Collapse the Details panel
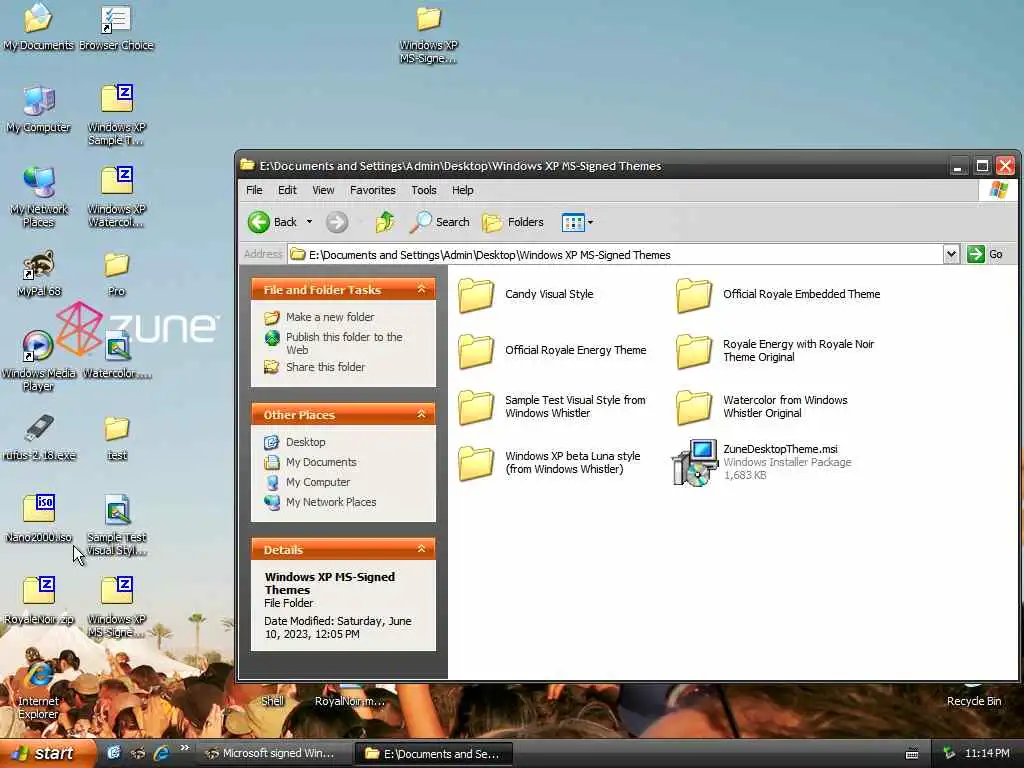 [x=421, y=549]
